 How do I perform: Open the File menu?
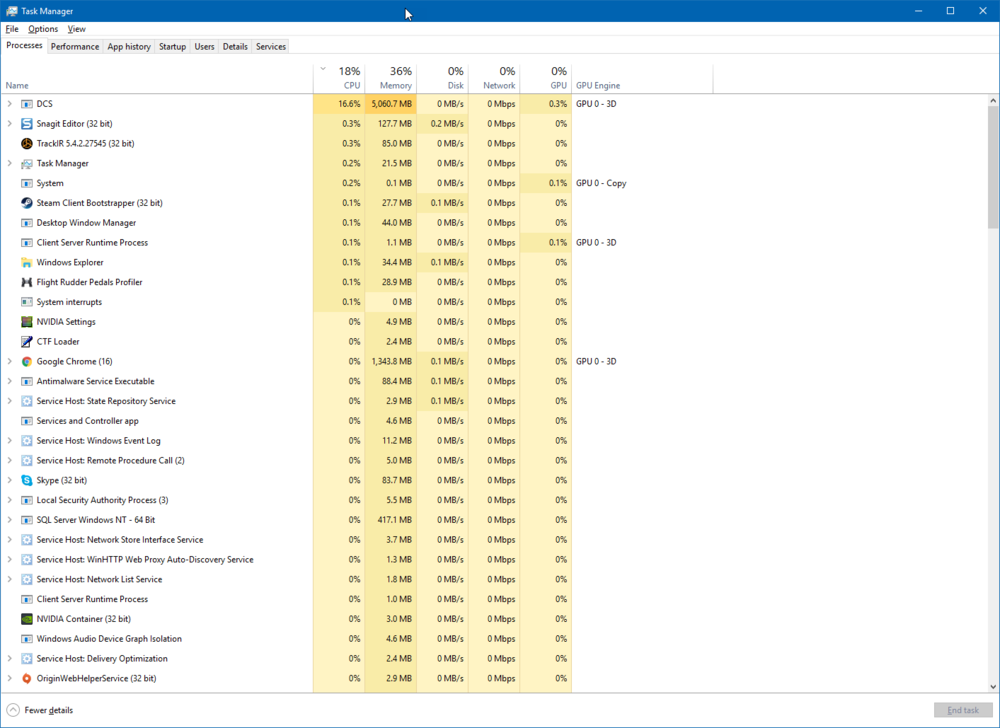point(12,29)
